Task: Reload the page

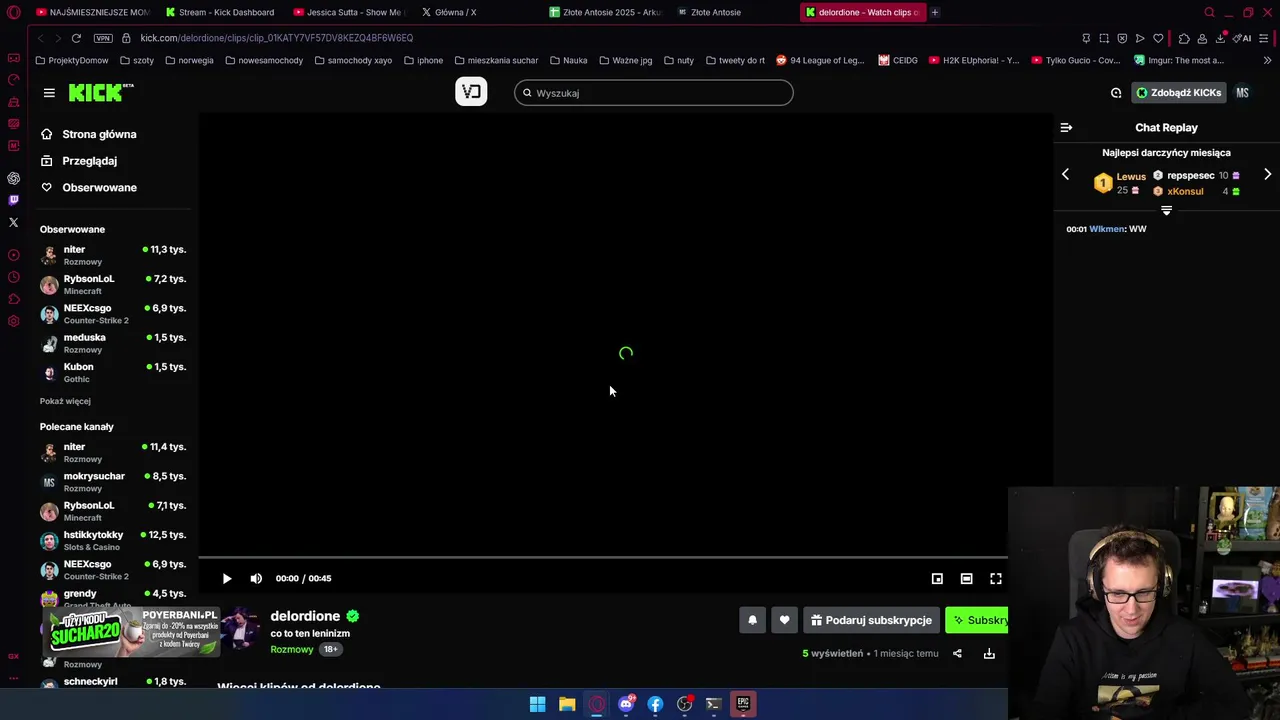Action: (x=76, y=38)
